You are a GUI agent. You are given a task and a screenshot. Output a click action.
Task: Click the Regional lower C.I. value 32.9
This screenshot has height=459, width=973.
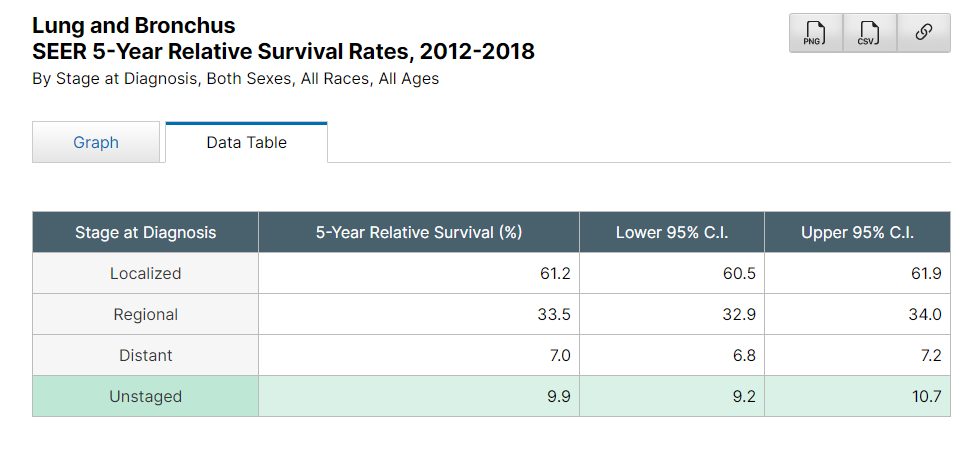tap(739, 314)
